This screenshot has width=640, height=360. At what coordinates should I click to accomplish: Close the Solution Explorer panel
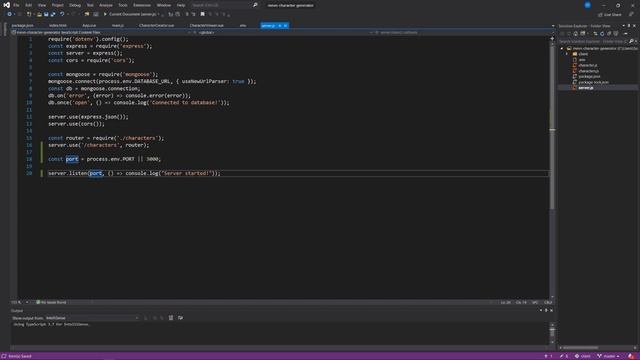click(x=634, y=26)
